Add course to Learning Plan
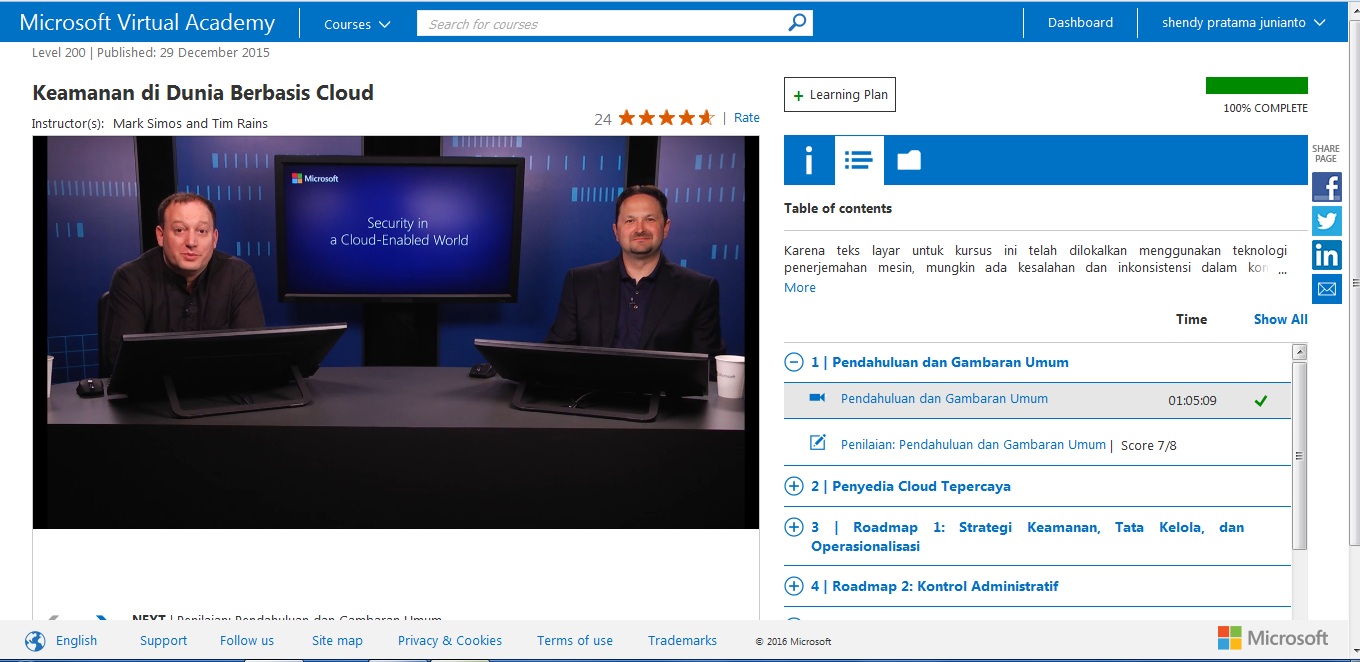The image size is (1360, 662). (839, 94)
